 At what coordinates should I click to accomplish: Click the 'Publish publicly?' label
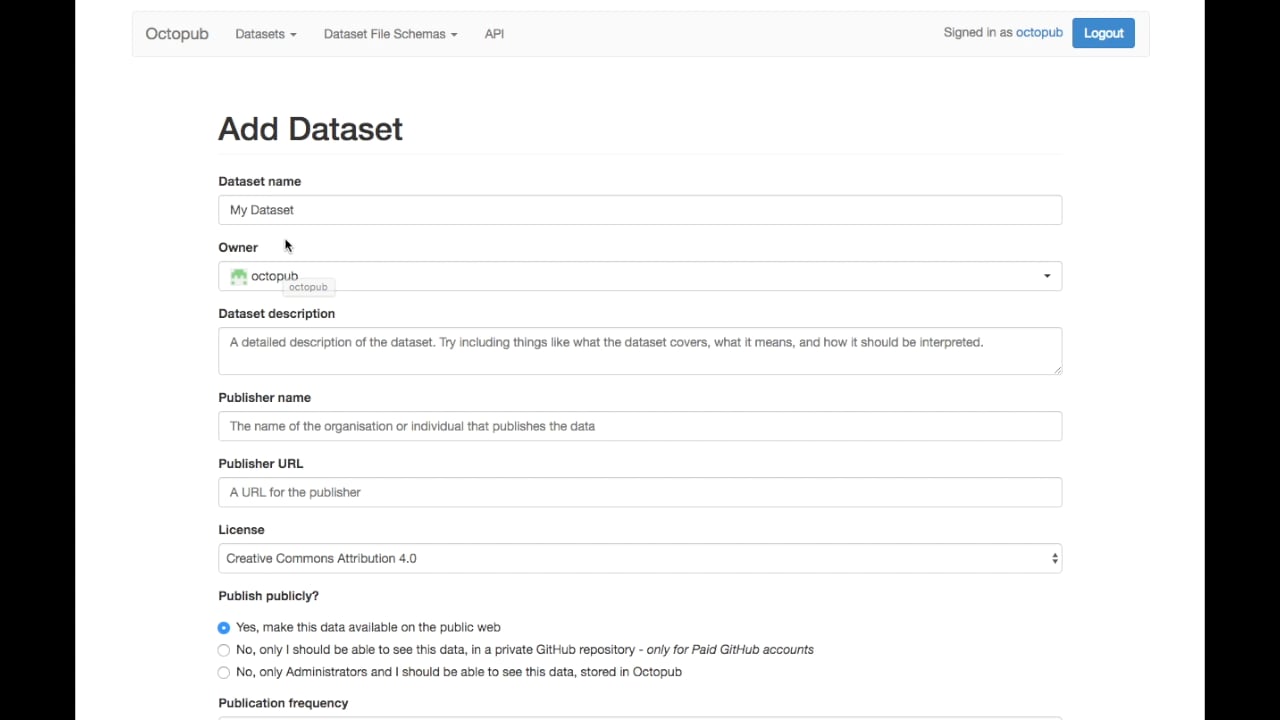pyautogui.click(x=268, y=596)
